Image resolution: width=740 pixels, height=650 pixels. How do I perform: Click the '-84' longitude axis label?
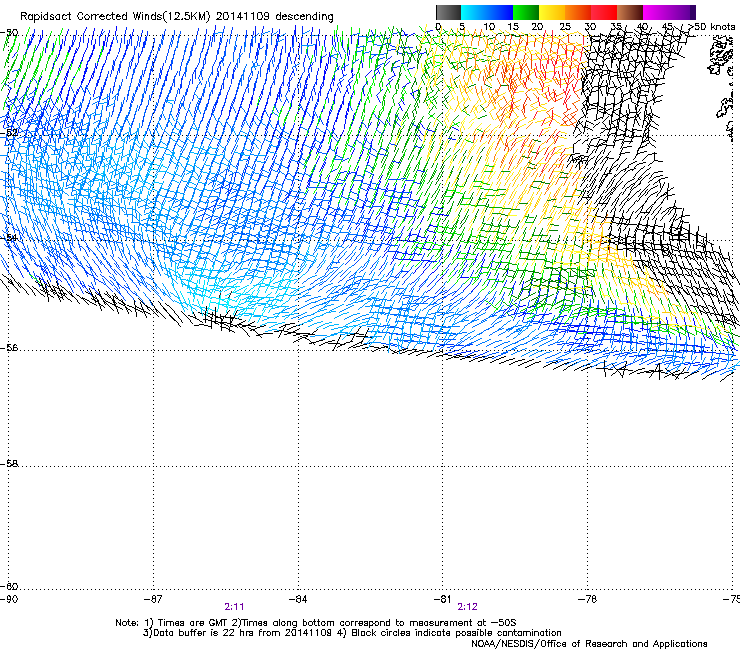coord(298,599)
